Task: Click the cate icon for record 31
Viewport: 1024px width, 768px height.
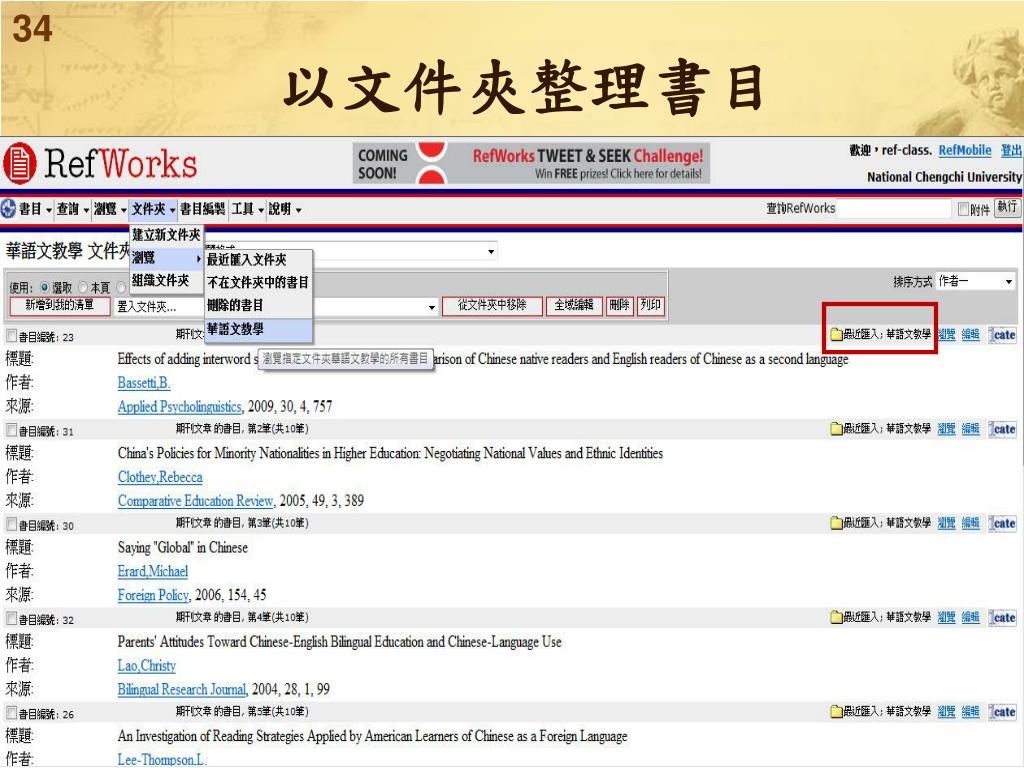Action: (x=1002, y=429)
